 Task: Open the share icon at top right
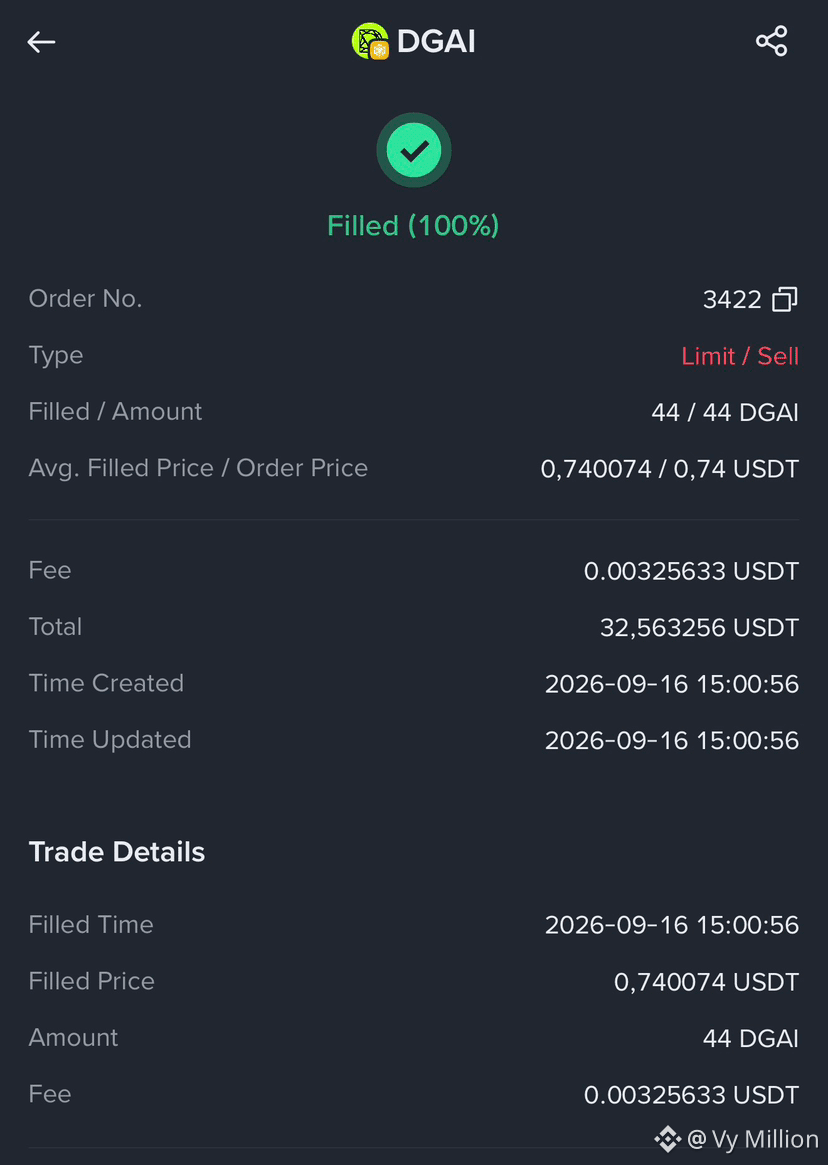pos(772,41)
